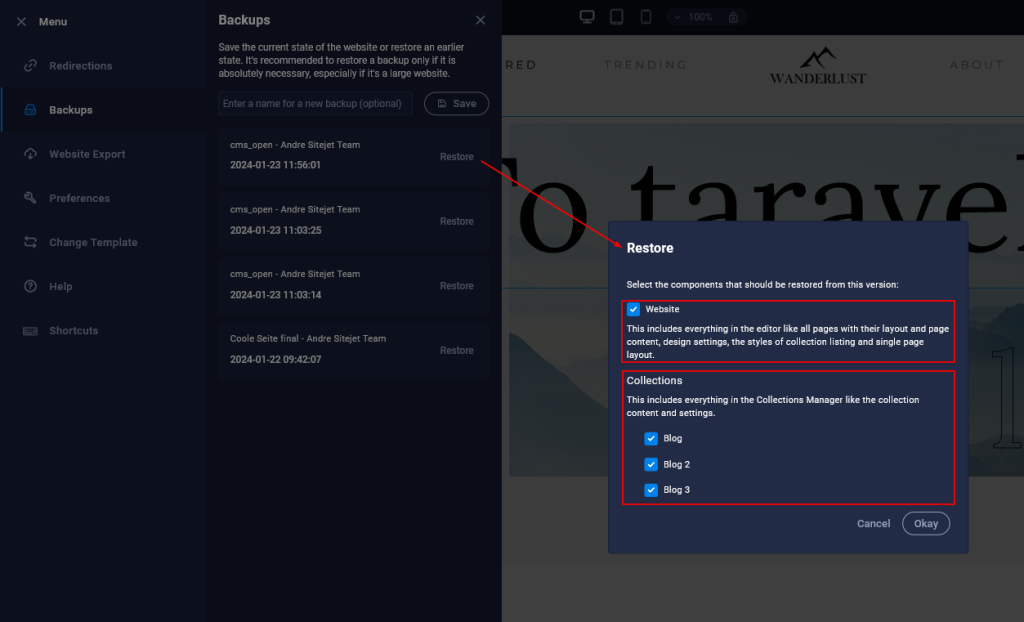Image resolution: width=1024 pixels, height=622 pixels.
Task: Switch to the desktop preview icon
Action: [x=587, y=17]
